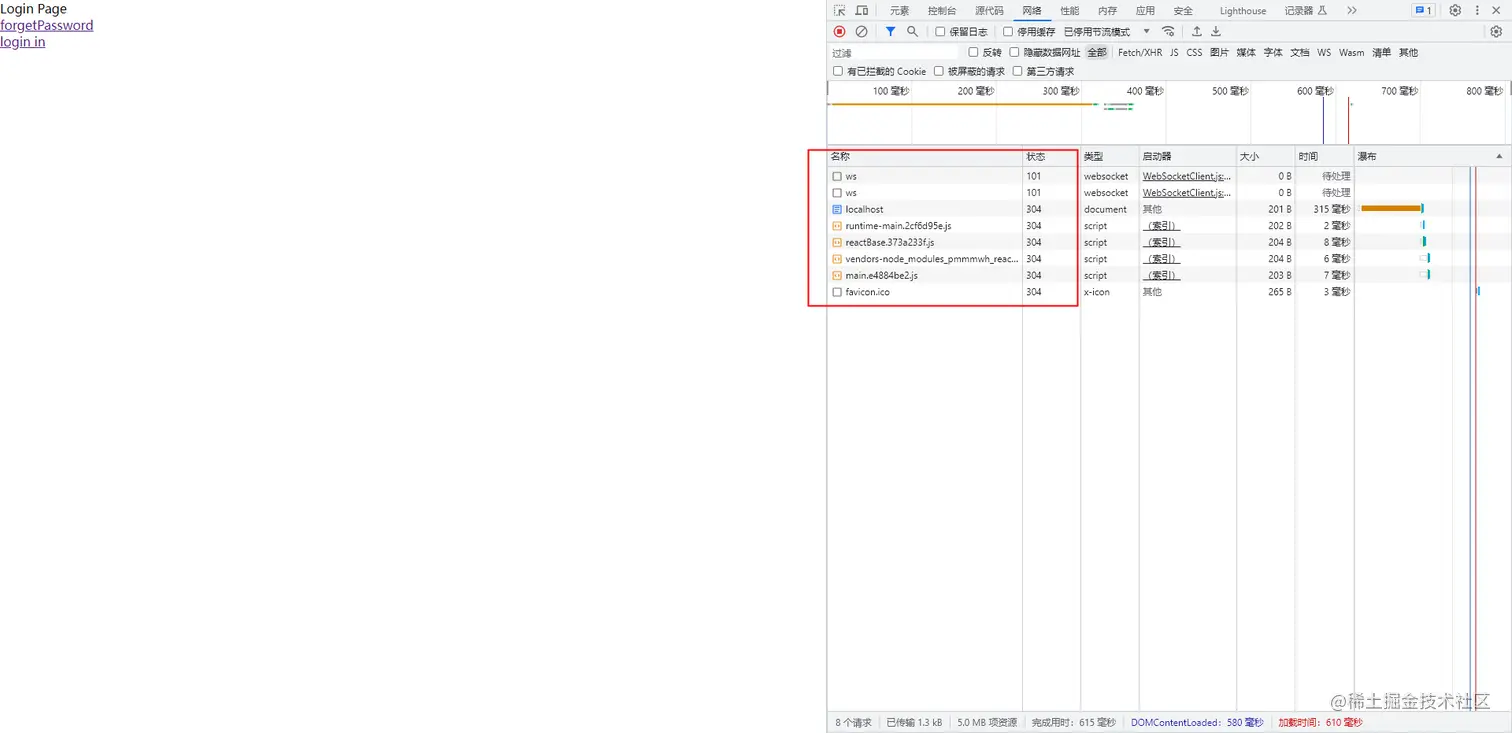1512x733 pixels.
Task: Click the orange localhost waterfall bar
Action: point(1391,209)
